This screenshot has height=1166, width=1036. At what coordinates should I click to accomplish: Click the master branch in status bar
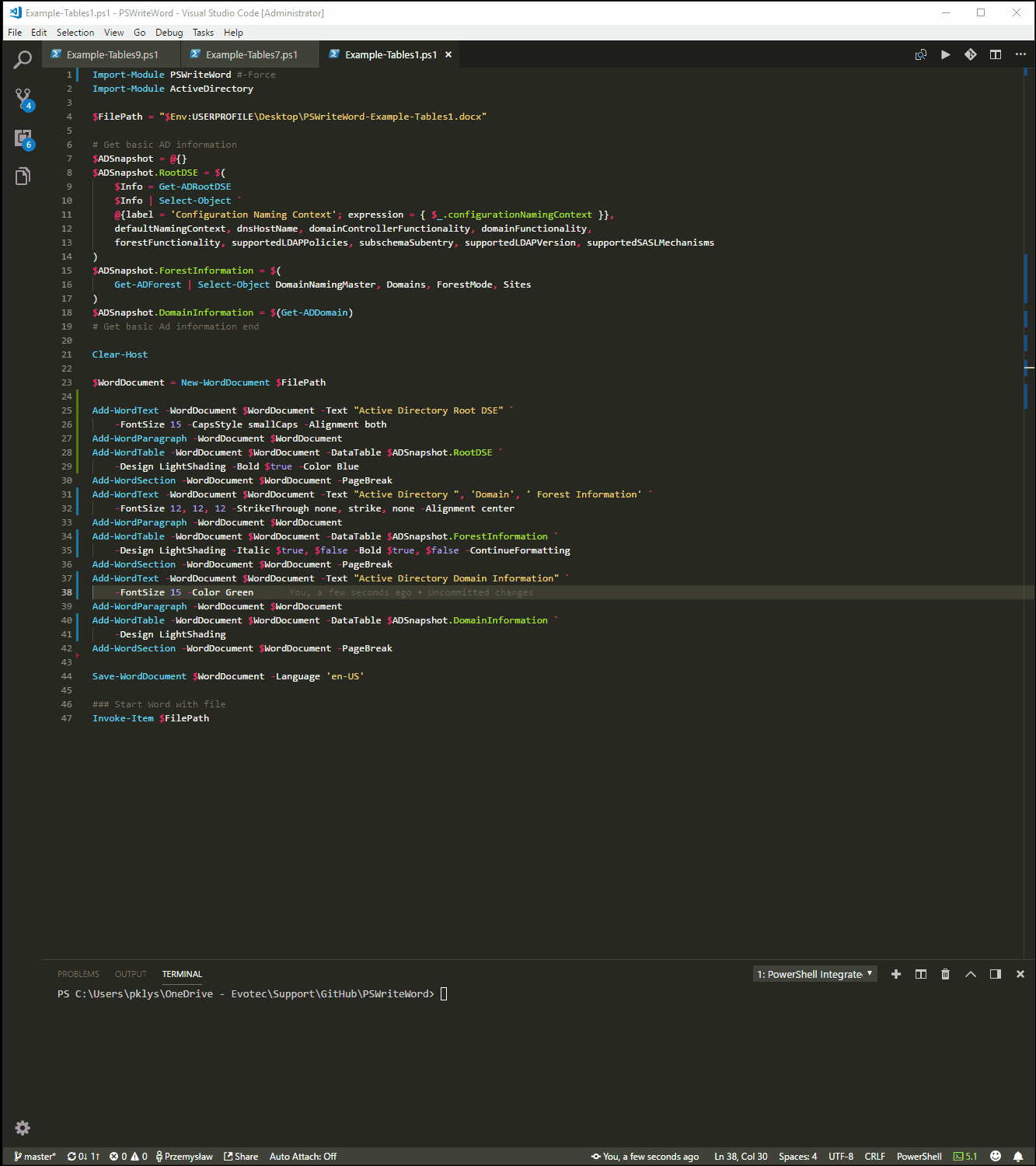[x=35, y=1157]
